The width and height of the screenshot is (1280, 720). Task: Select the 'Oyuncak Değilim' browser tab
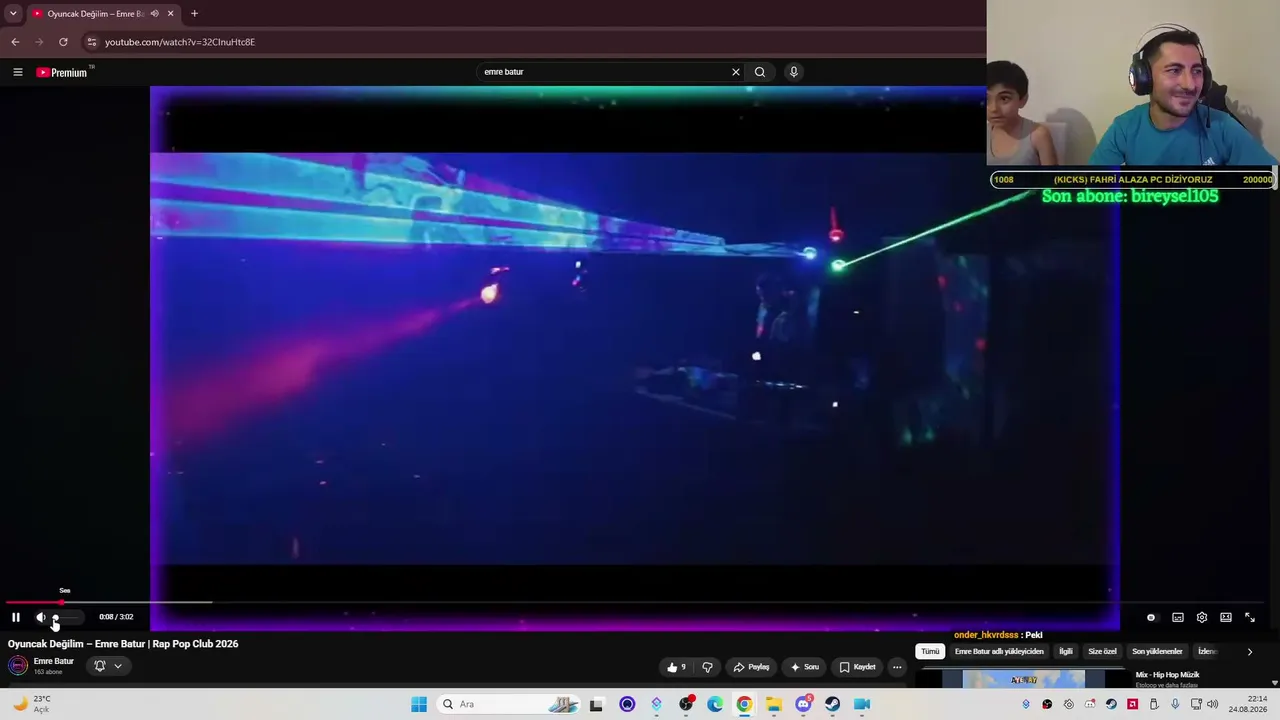click(x=96, y=14)
